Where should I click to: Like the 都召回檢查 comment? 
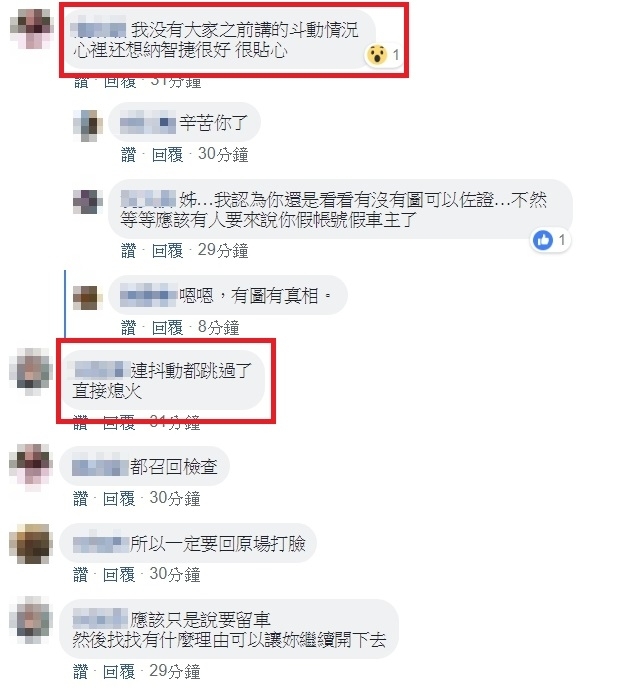(80, 499)
